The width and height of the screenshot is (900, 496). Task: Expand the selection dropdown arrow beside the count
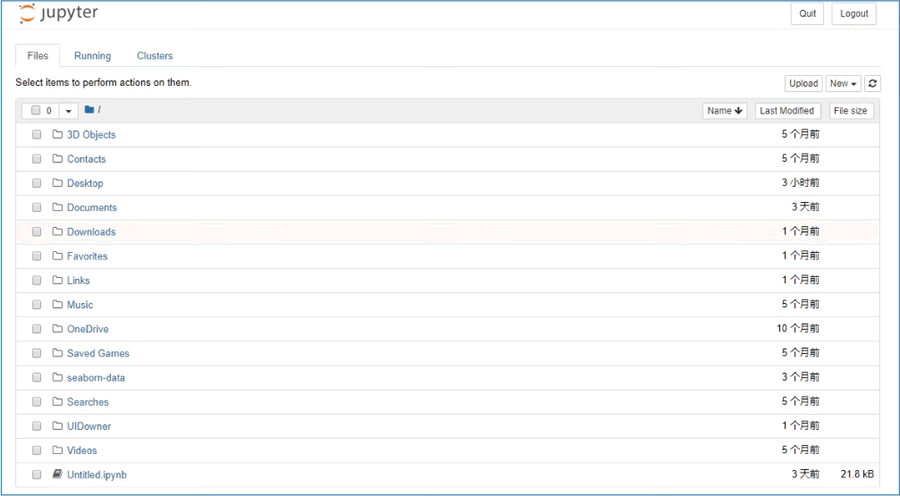pos(68,111)
